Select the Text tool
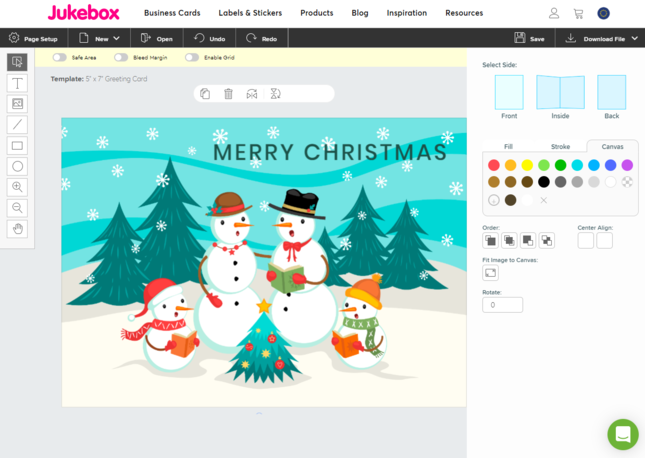Screen dimensions: 645x458 point(17,83)
